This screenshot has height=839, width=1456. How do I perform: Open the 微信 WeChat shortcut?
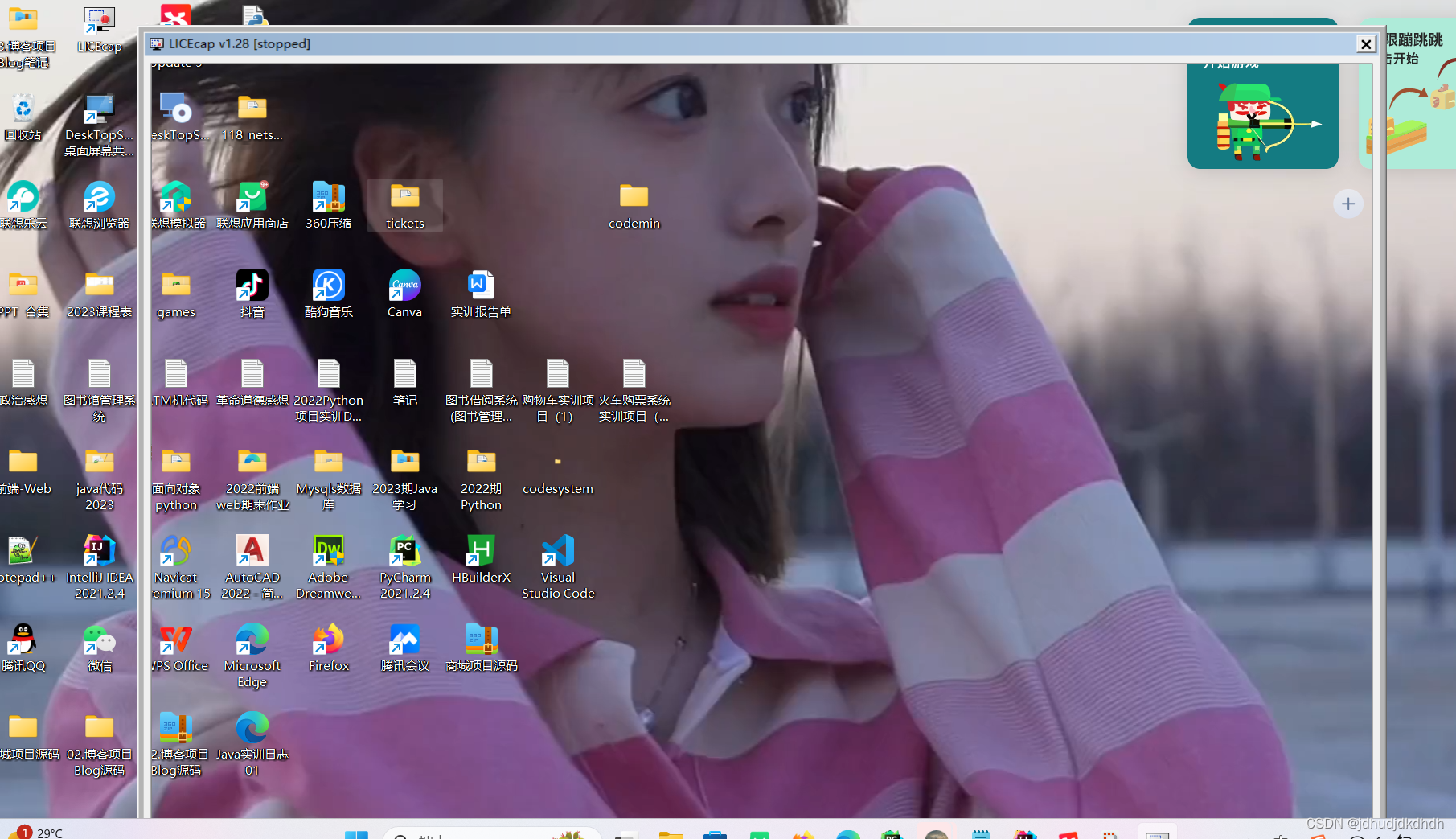(100, 648)
